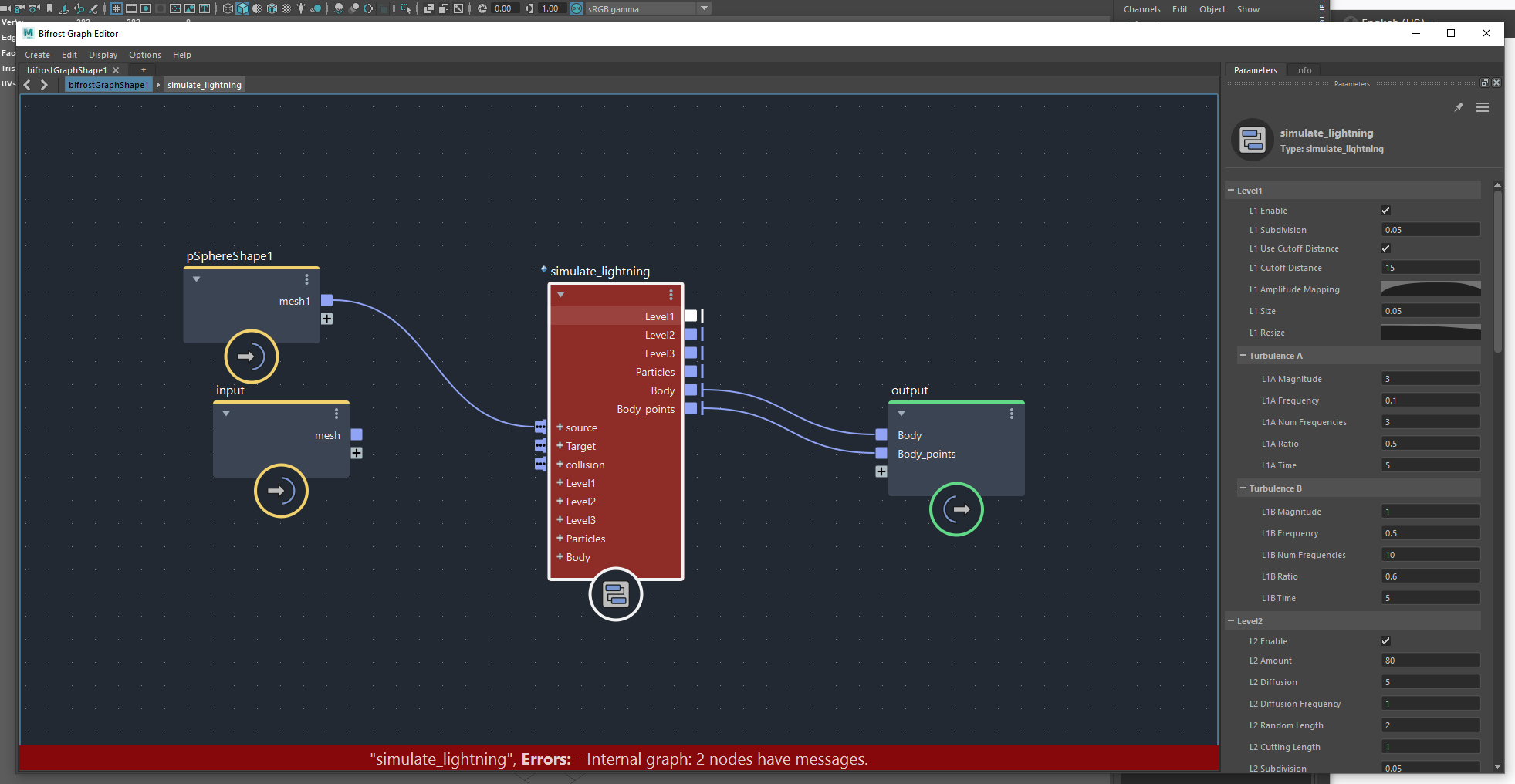Screen dimensions: 1515x784
Task: Click the back navigation arrow in the graph editor
Action: tap(28, 85)
